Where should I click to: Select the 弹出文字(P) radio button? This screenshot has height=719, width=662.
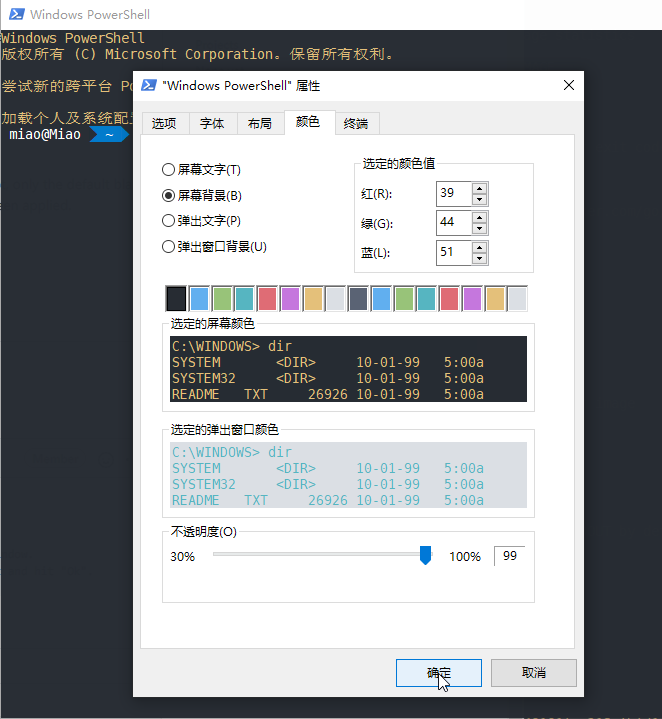tap(201, 221)
